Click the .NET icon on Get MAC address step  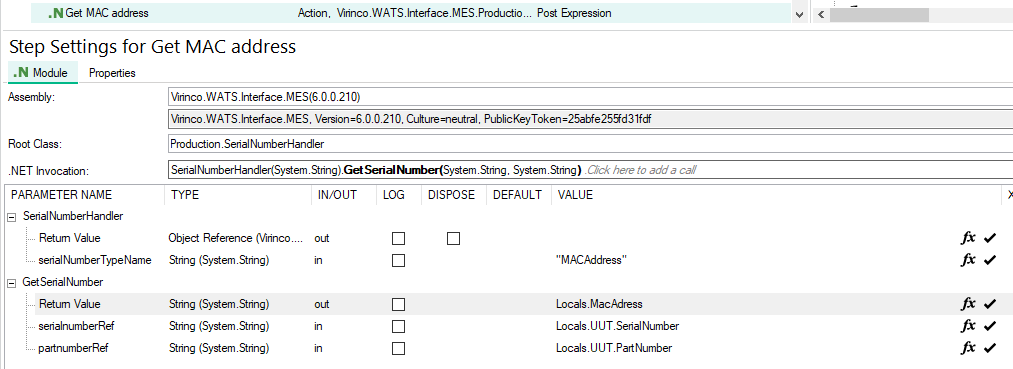click(x=56, y=13)
